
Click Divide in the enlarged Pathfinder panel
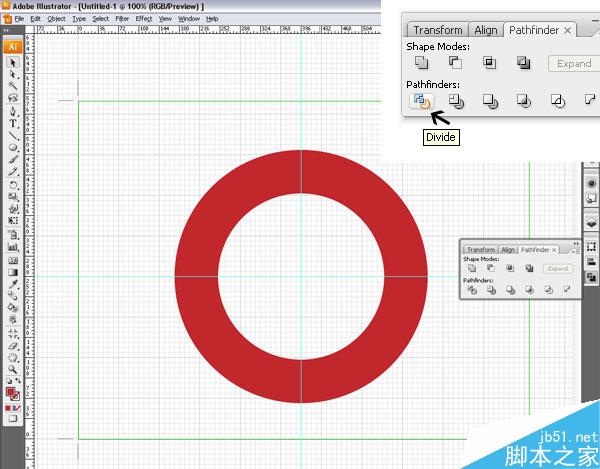point(422,101)
